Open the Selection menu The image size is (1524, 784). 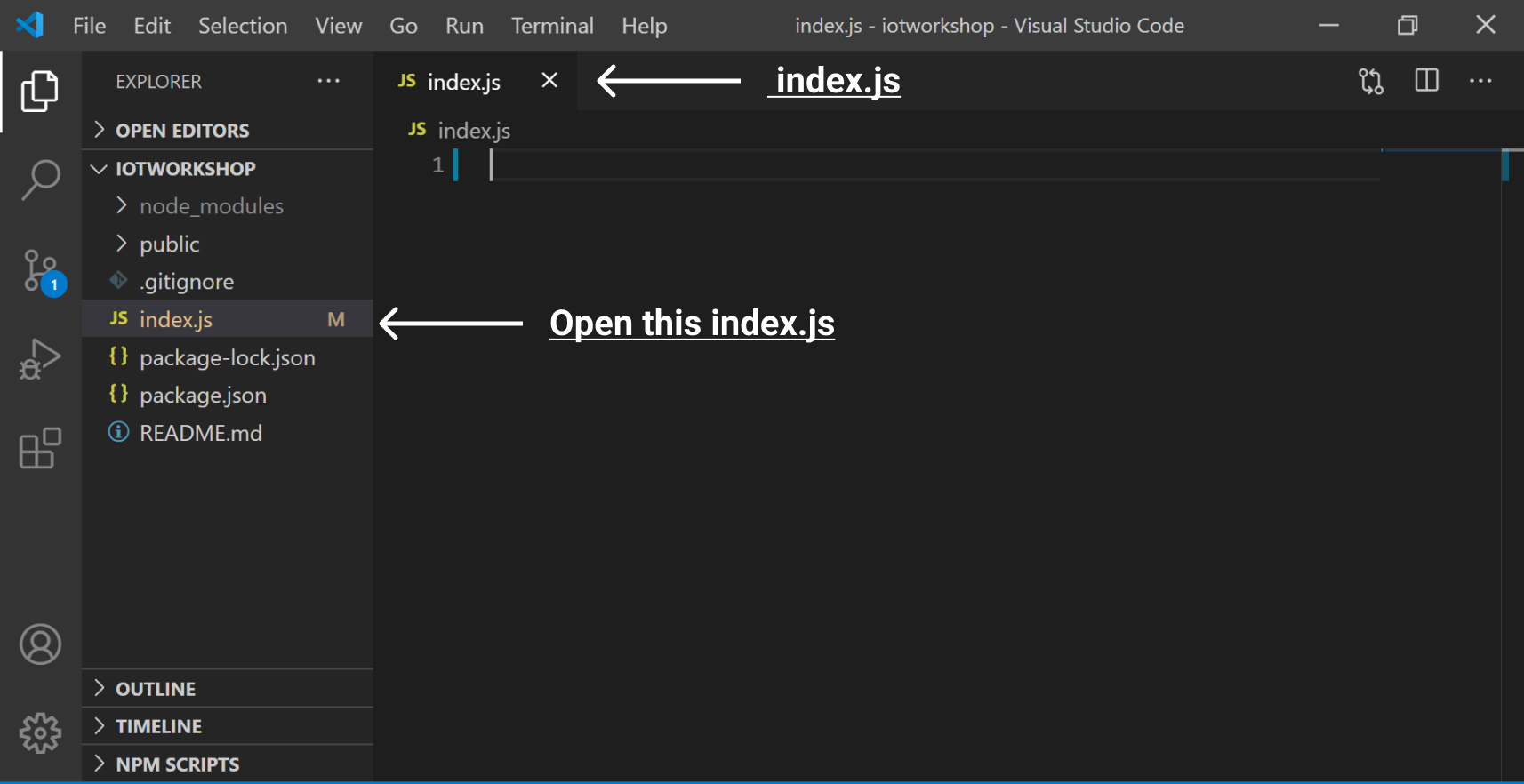(x=243, y=26)
